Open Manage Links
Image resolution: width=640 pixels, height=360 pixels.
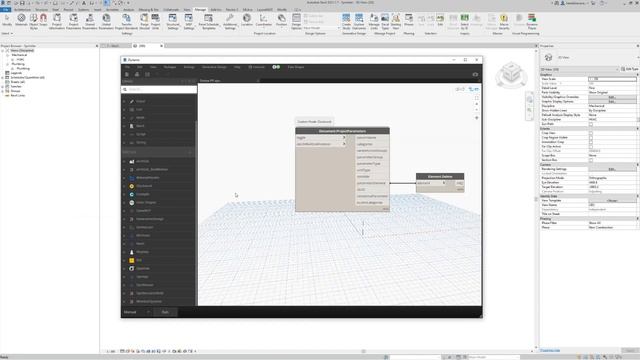(x=374, y=21)
